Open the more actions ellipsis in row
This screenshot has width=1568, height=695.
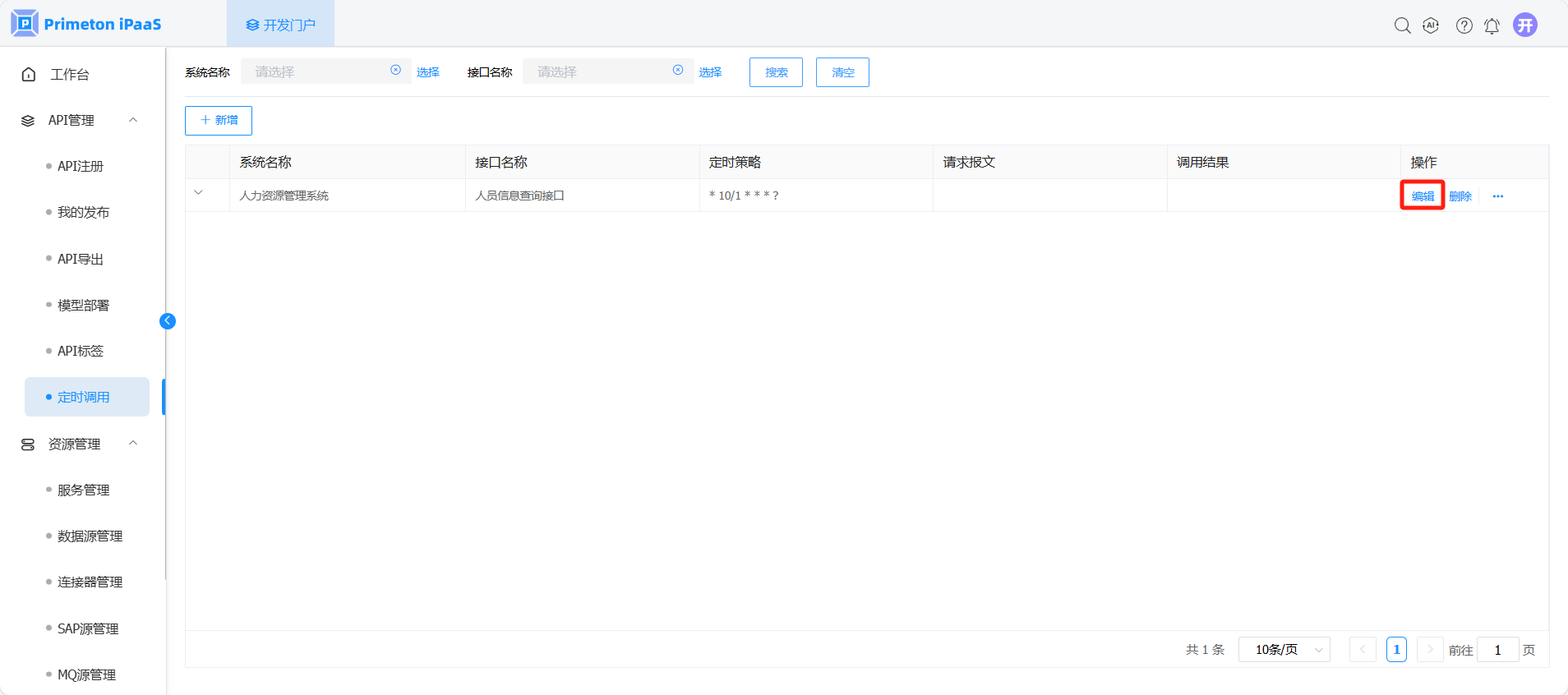(x=1497, y=196)
